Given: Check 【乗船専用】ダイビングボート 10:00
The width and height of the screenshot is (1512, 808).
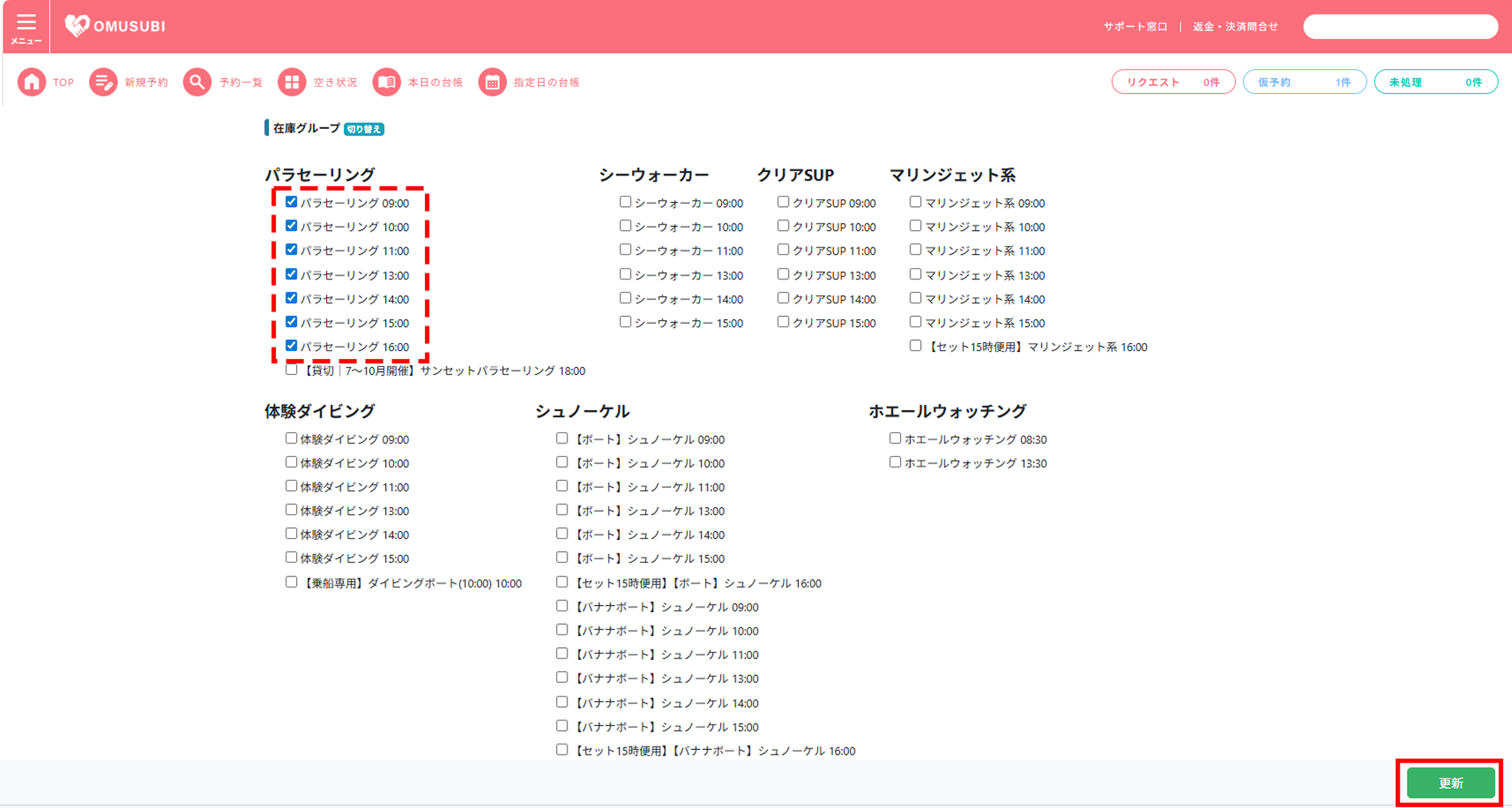Looking at the screenshot, I should (x=291, y=583).
